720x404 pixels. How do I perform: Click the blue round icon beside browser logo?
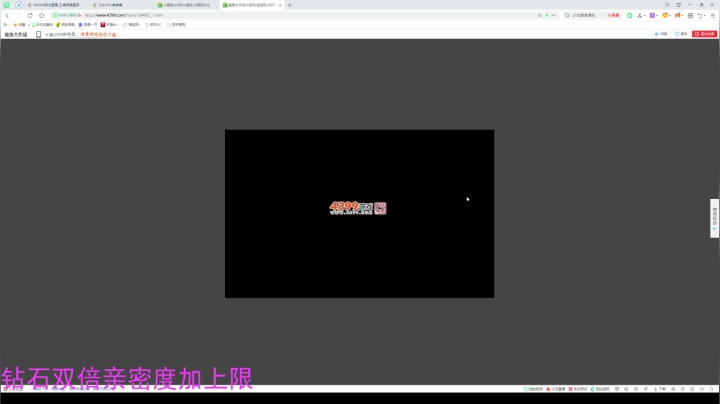pos(18,5)
